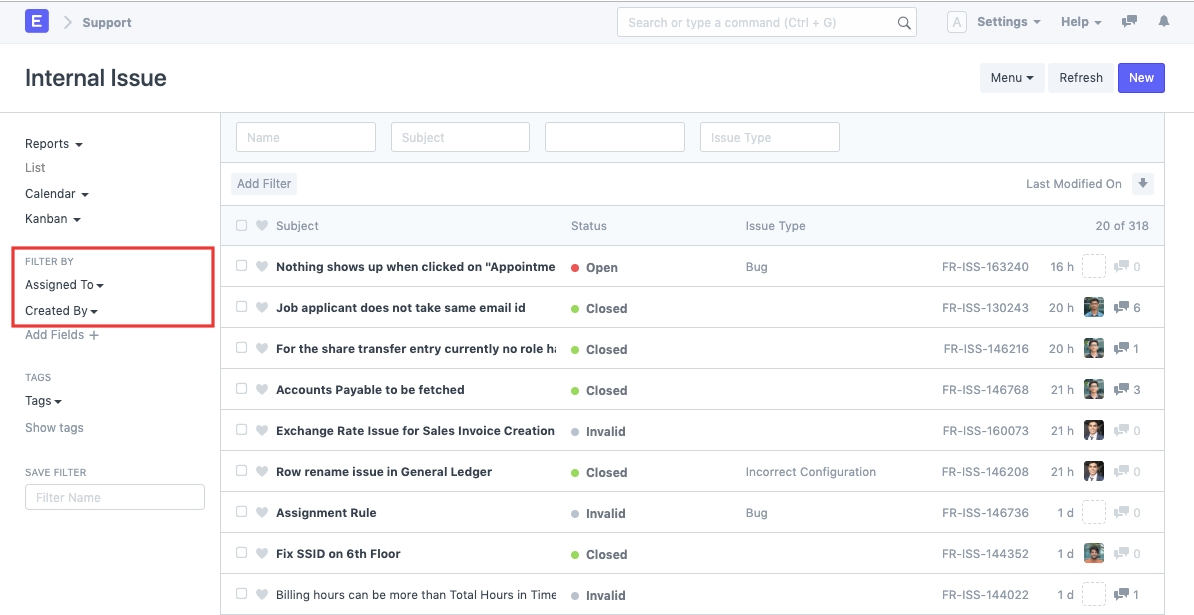Open the "Row rename issue in General Ledger" issue
This screenshot has height=615, width=1194.
[x=384, y=472]
